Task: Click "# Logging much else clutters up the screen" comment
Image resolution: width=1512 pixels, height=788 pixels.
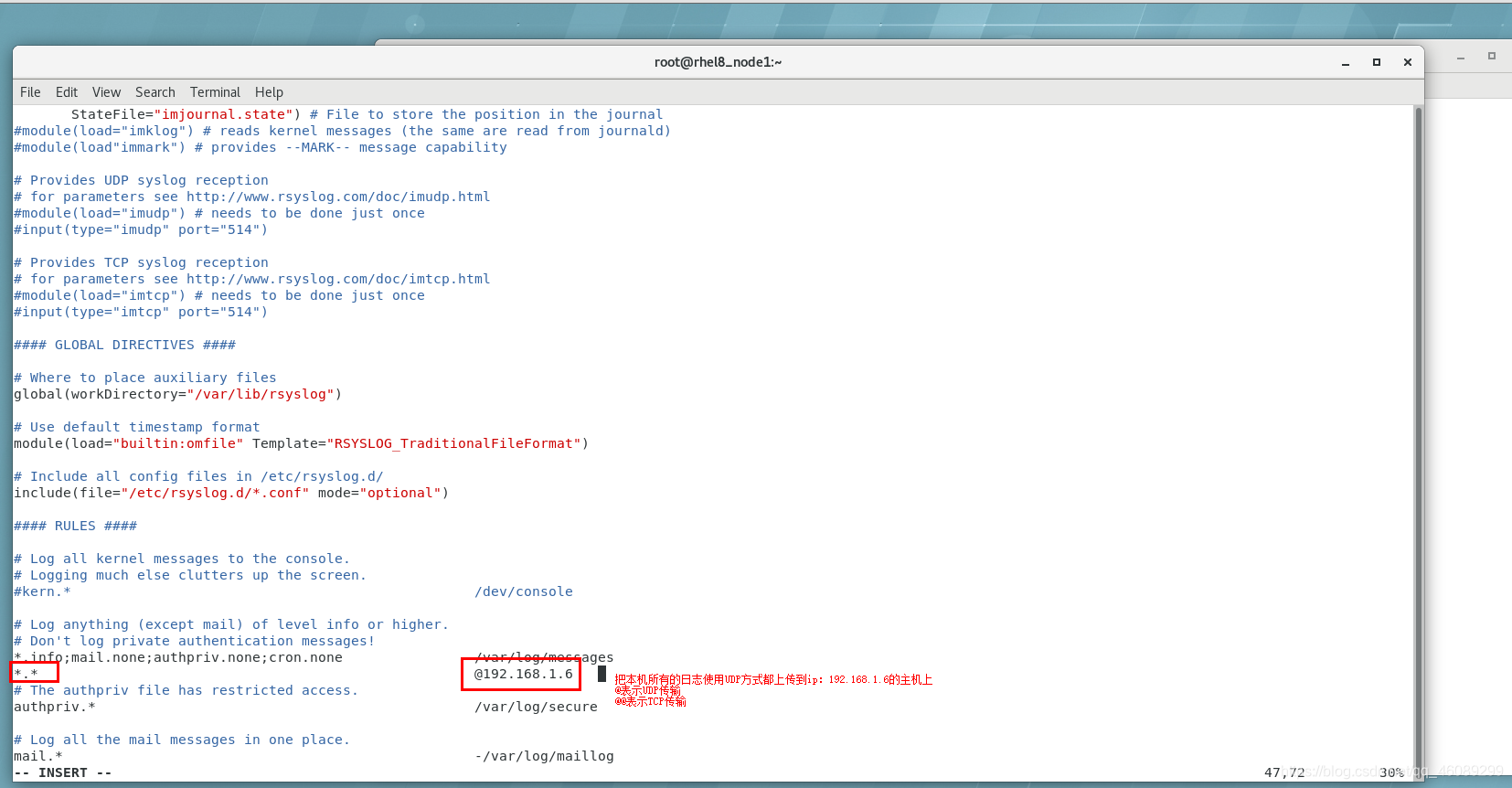Action: pyautogui.click(x=190, y=575)
